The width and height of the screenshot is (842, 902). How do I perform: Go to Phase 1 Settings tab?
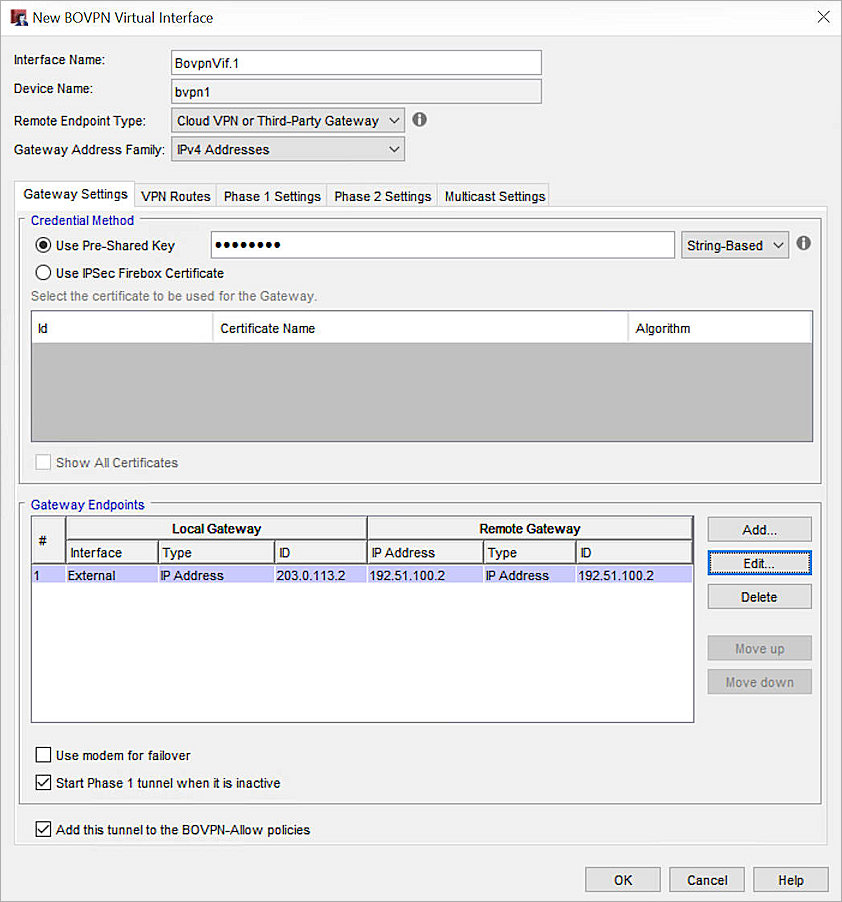[272, 196]
